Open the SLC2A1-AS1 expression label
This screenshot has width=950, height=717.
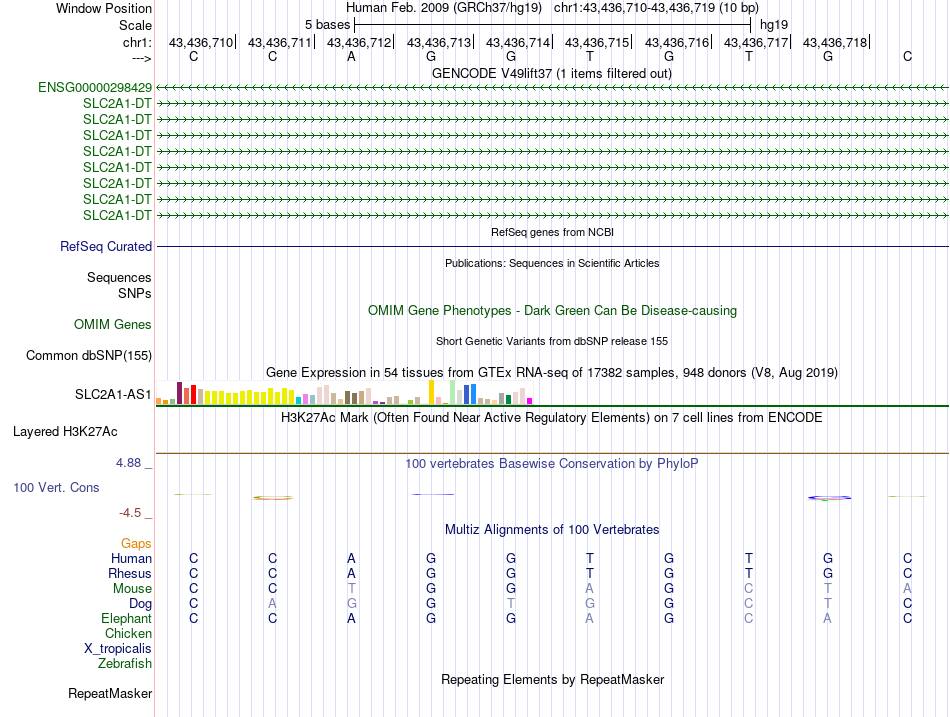113,395
